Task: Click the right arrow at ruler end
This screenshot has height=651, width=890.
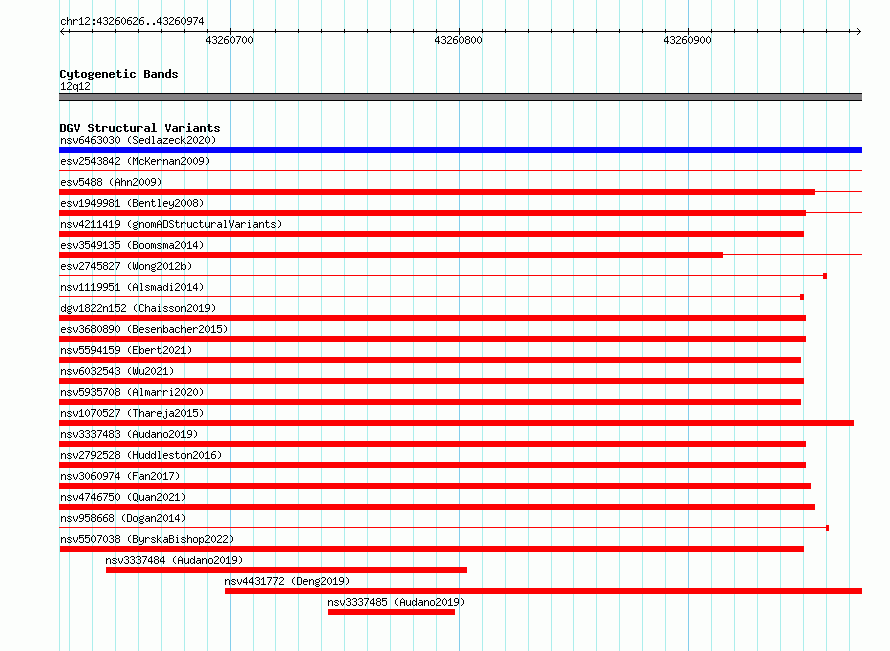Action: tap(858, 31)
